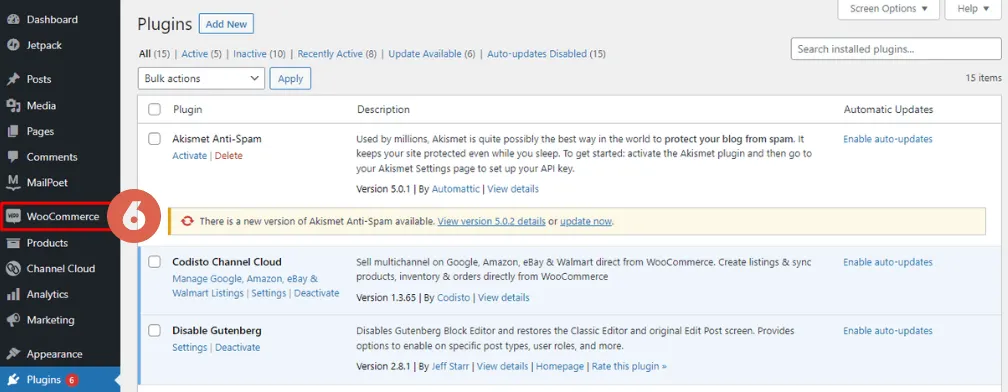The height and width of the screenshot is (392, 1008).
Task: Enable auto-updates for Disable Gutenberg
Action: [x=888, y=331]
